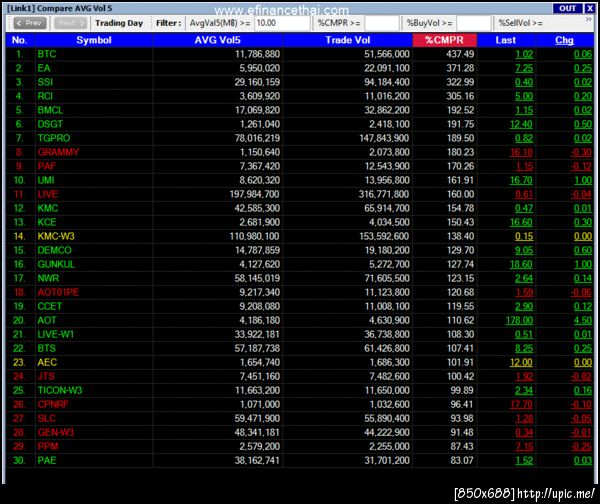Screen dimensions: 600x504
Task: Click the %BuyVol filter input field
Action: pos(474,23)
